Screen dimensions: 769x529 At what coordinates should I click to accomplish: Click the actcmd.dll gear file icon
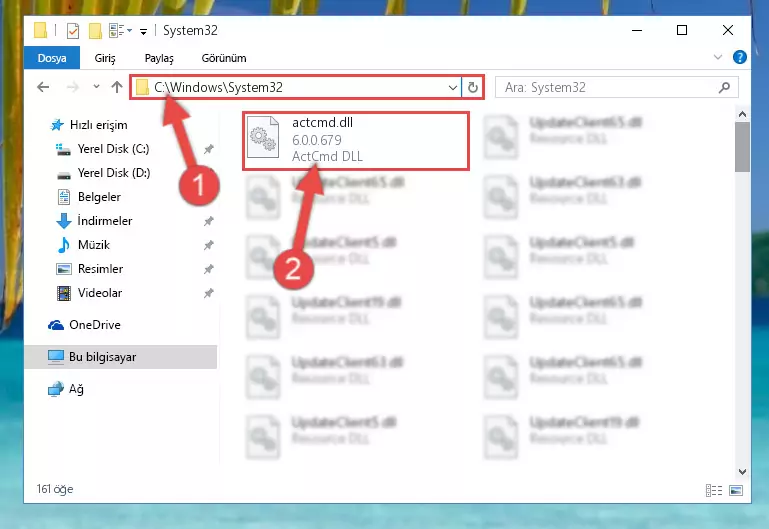[x=263, y=137]
